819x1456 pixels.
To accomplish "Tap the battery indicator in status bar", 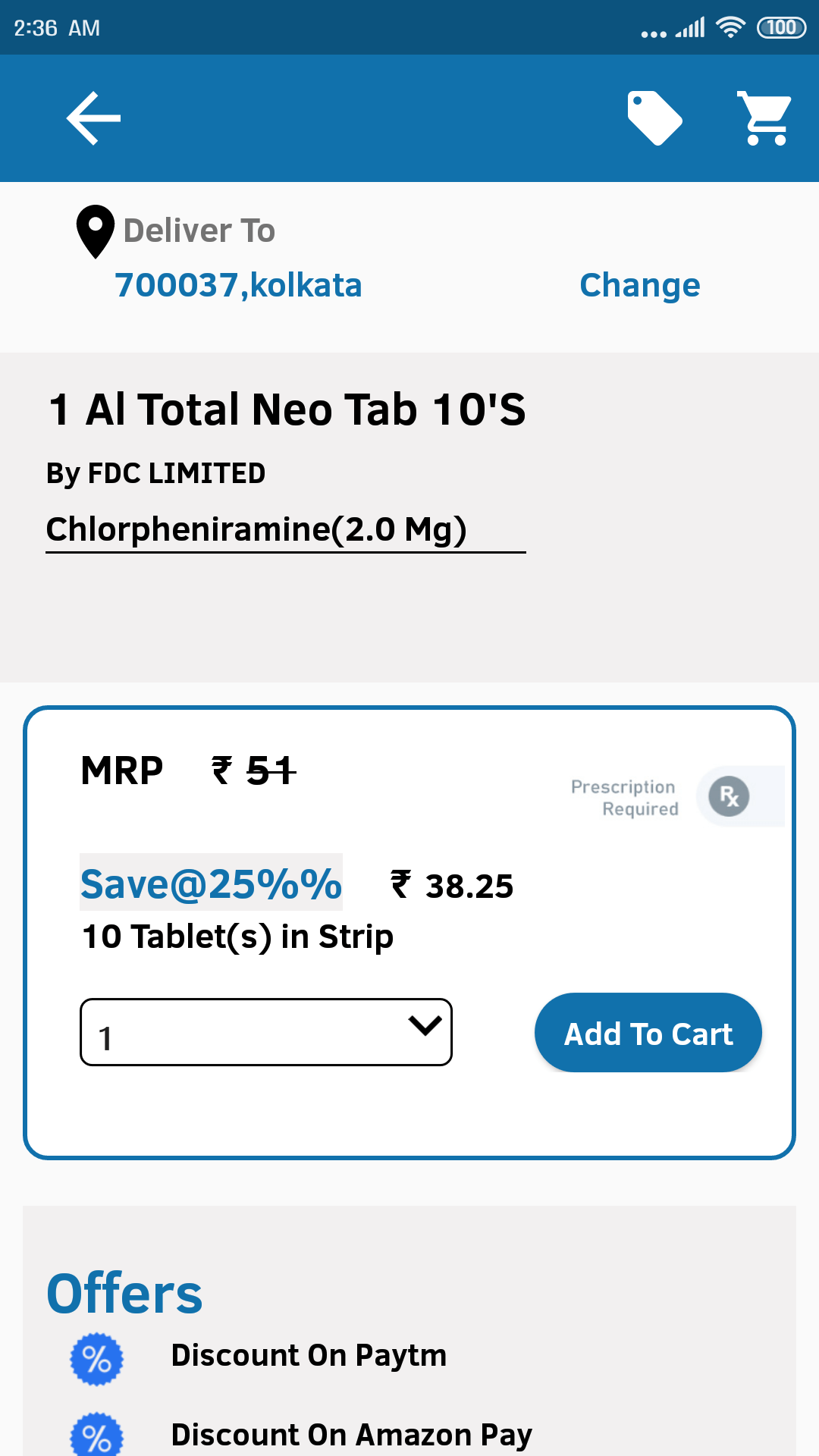I will coord(781,28).
